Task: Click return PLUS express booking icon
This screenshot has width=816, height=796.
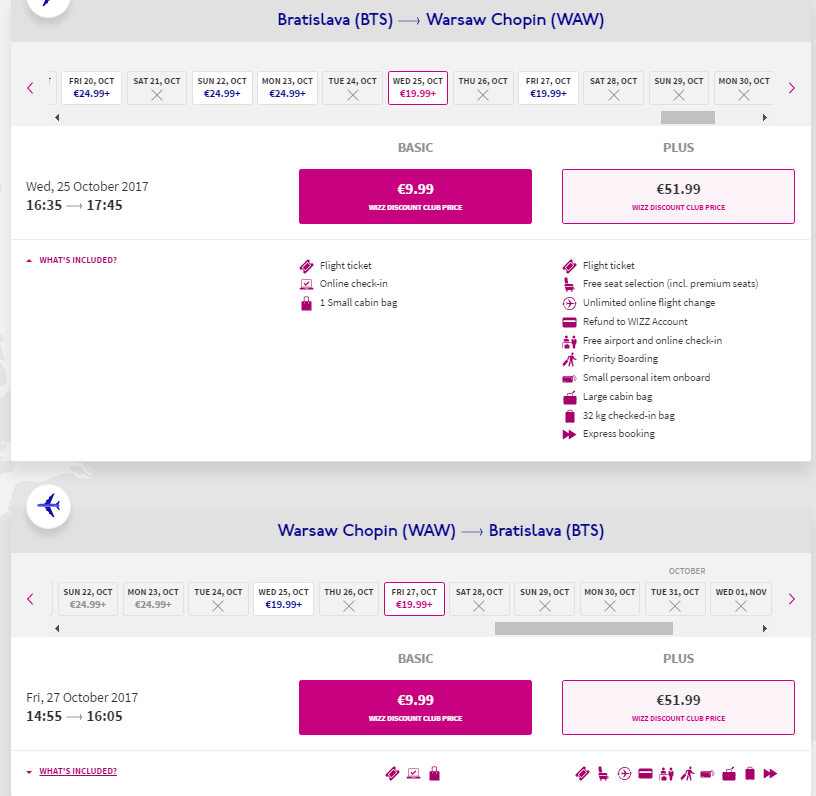Action: pyautogui.click(x=770, y=774)
